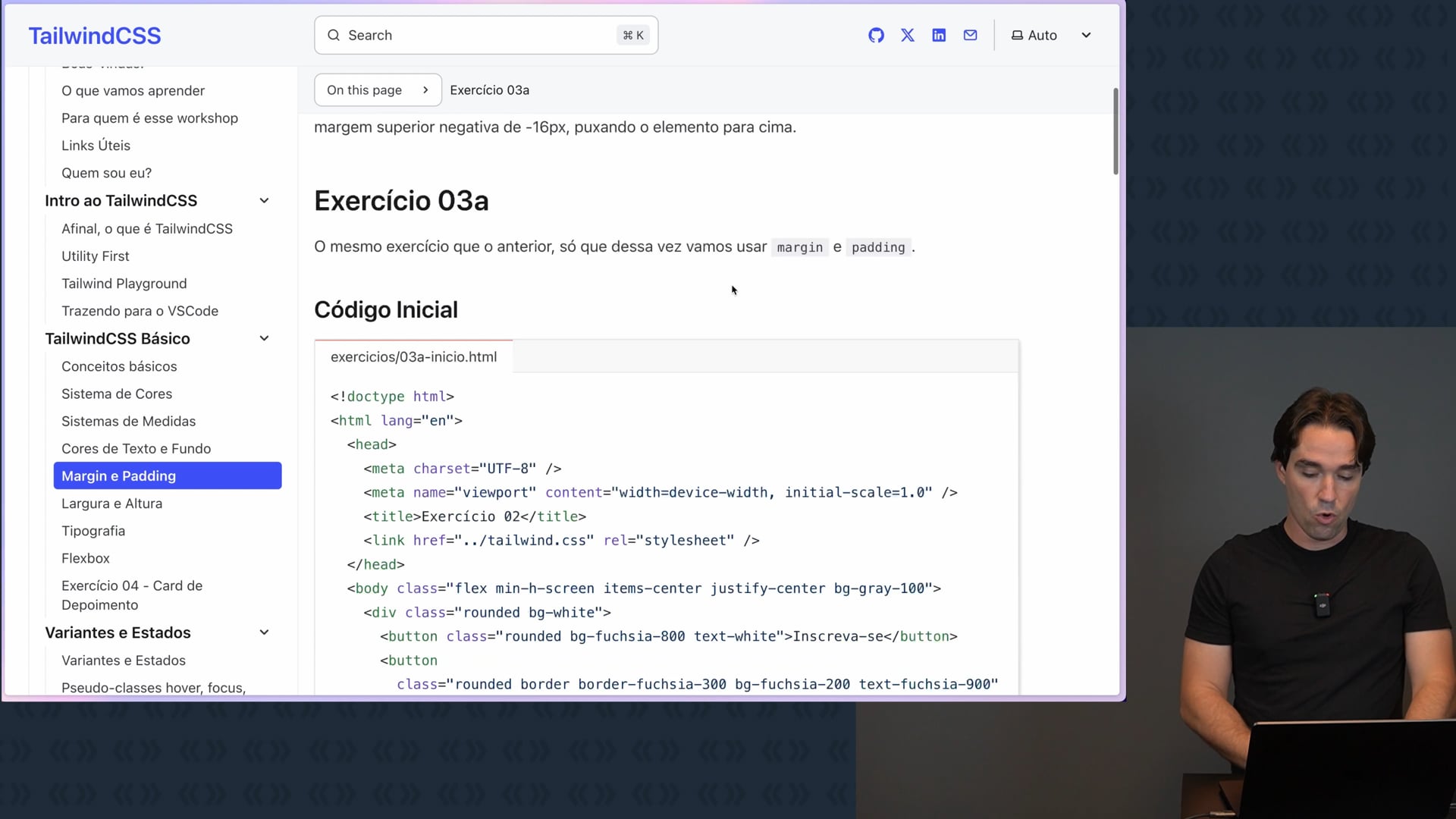Open the LinkedIn icon link

click(x=939, y=35)
